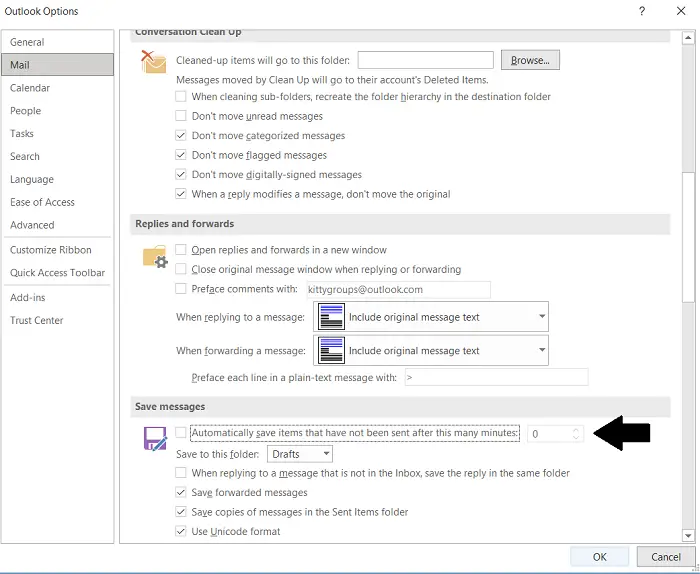Uncheck Save copies in Sent Items folder
This screenshot has width=700, height=574.
[181, 512]
